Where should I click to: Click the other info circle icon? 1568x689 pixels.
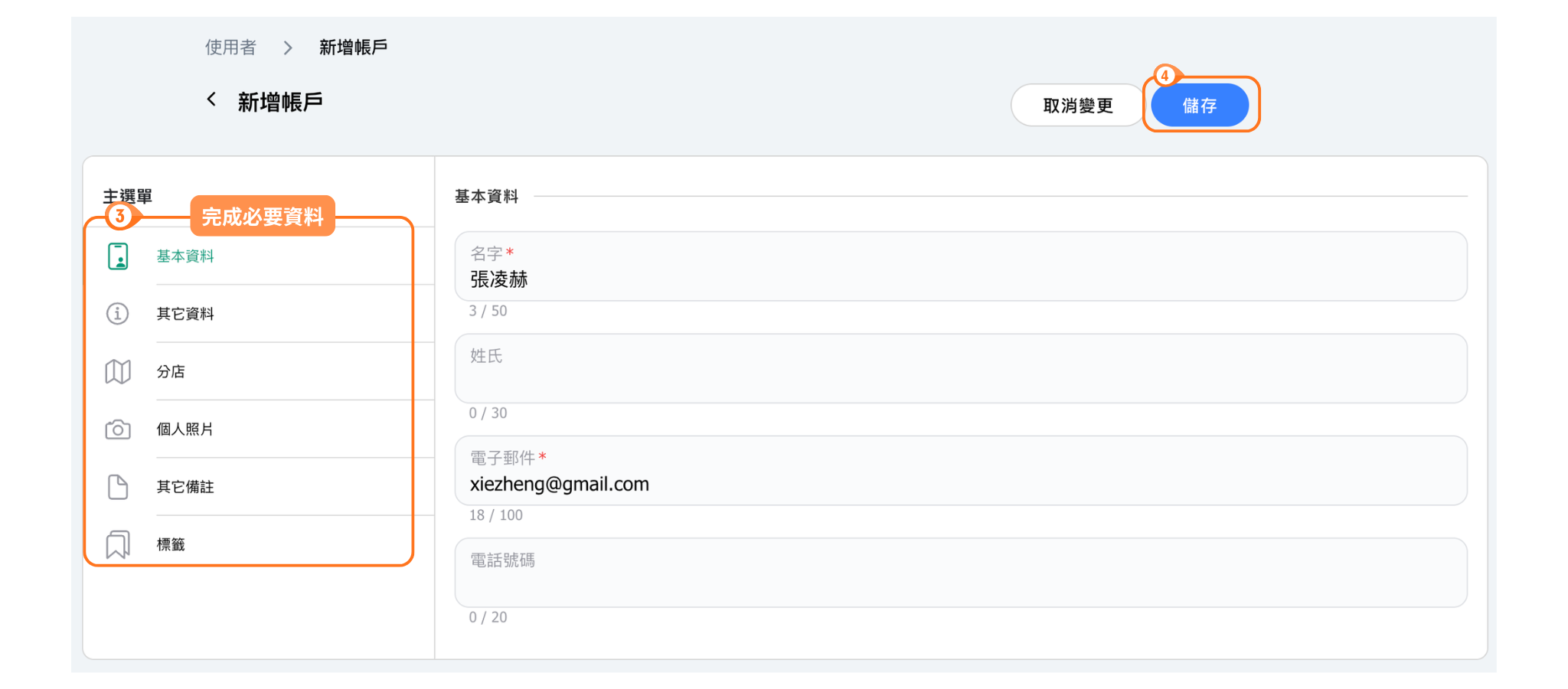point(117,314)
